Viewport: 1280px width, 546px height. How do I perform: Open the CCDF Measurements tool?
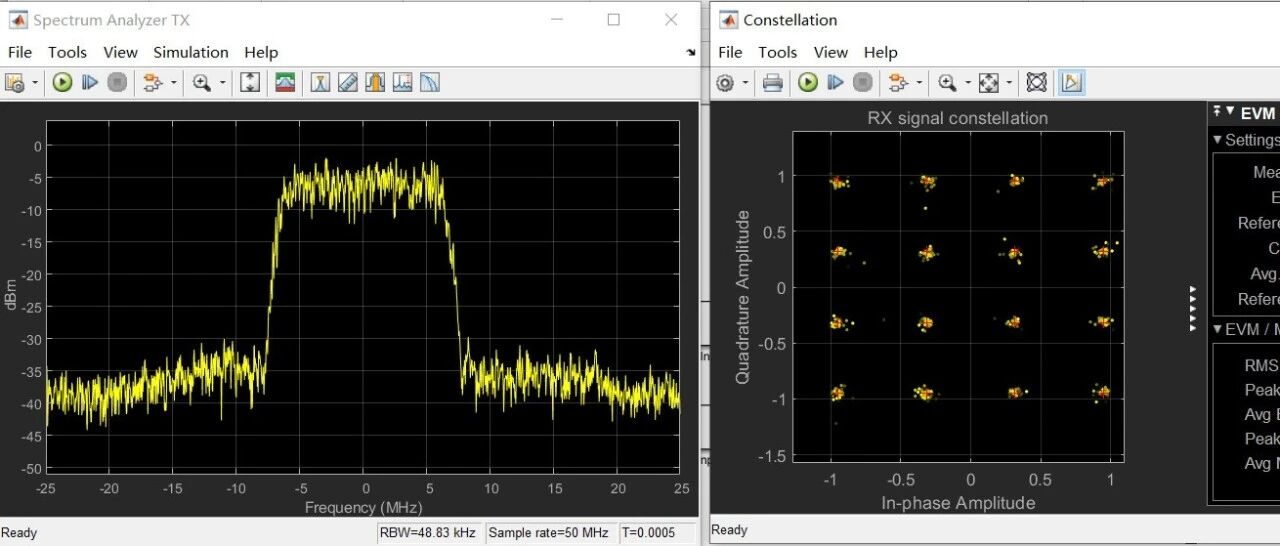point(430,83)
